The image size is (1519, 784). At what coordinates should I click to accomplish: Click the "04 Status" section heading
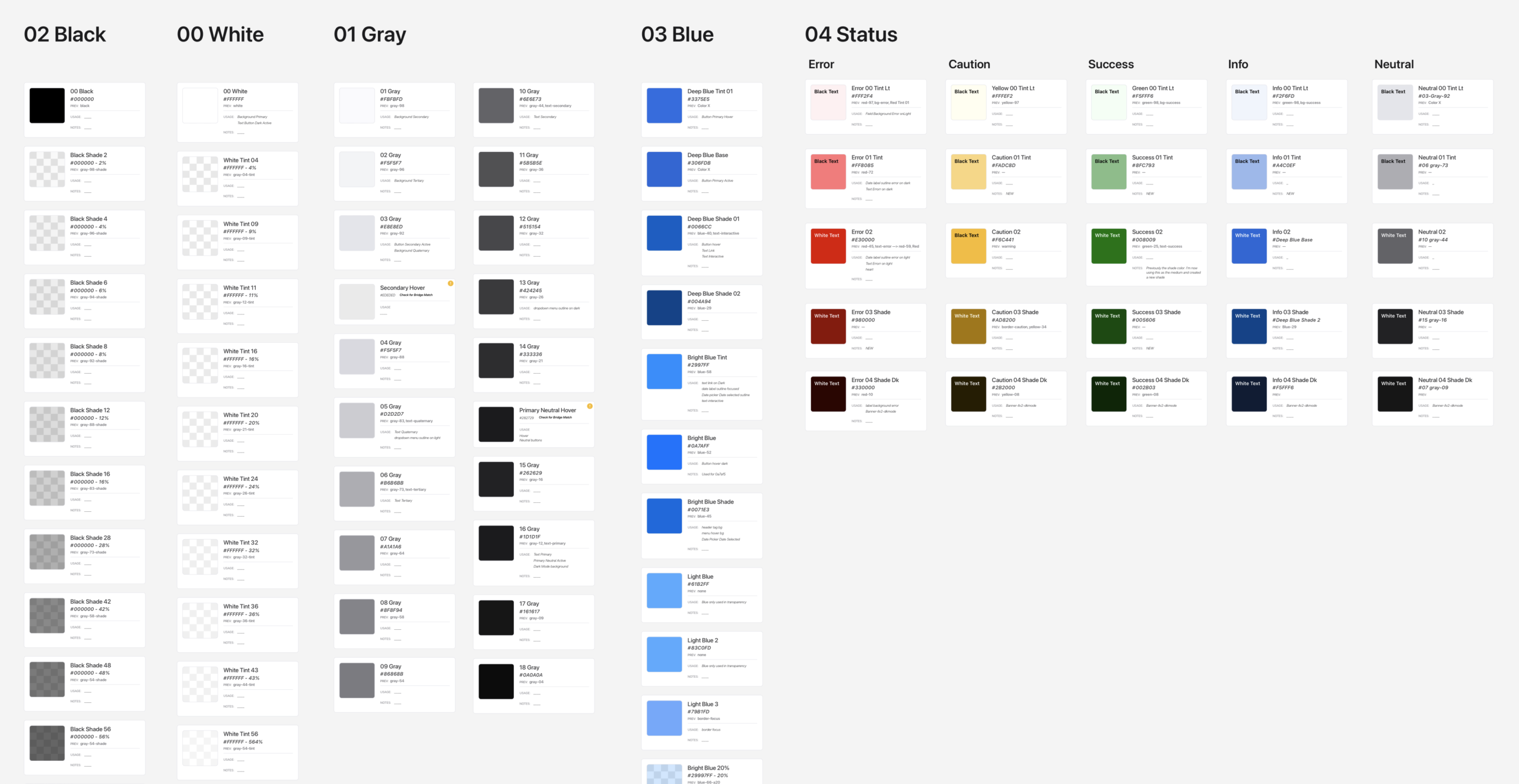click(850, 34)
